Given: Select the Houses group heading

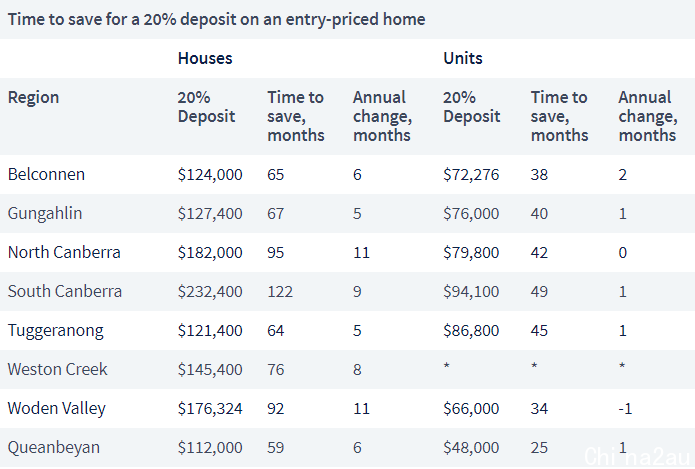Looking at the screenshot, I should click(x=205, y=58).
